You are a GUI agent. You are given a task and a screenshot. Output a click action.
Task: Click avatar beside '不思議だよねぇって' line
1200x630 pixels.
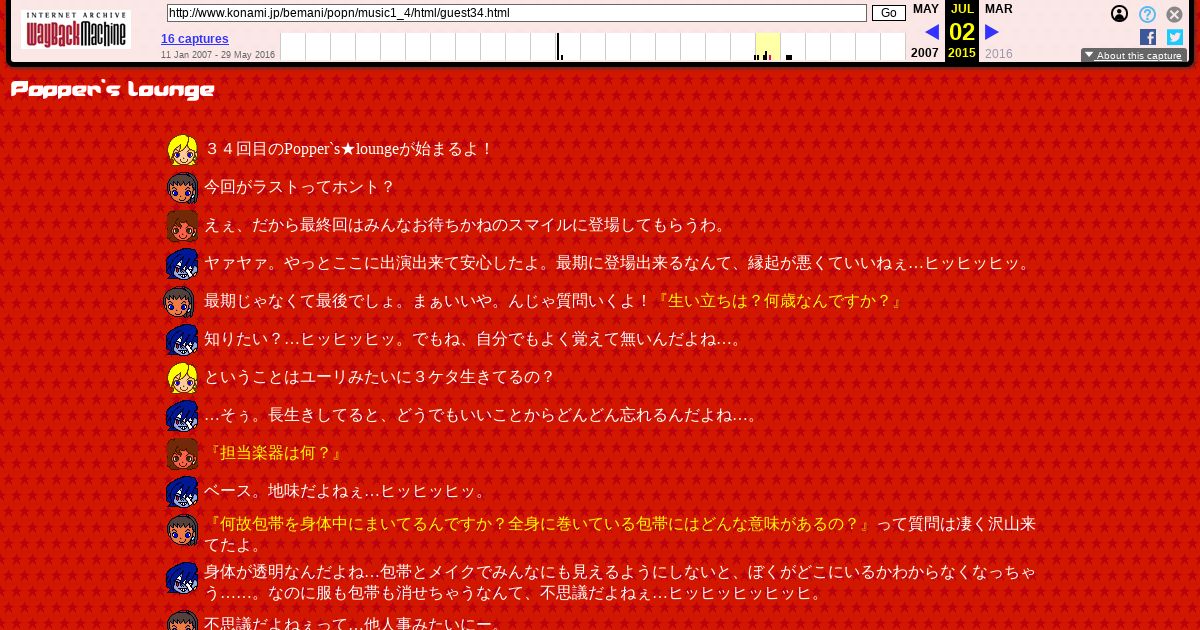(x=182, y=620)
